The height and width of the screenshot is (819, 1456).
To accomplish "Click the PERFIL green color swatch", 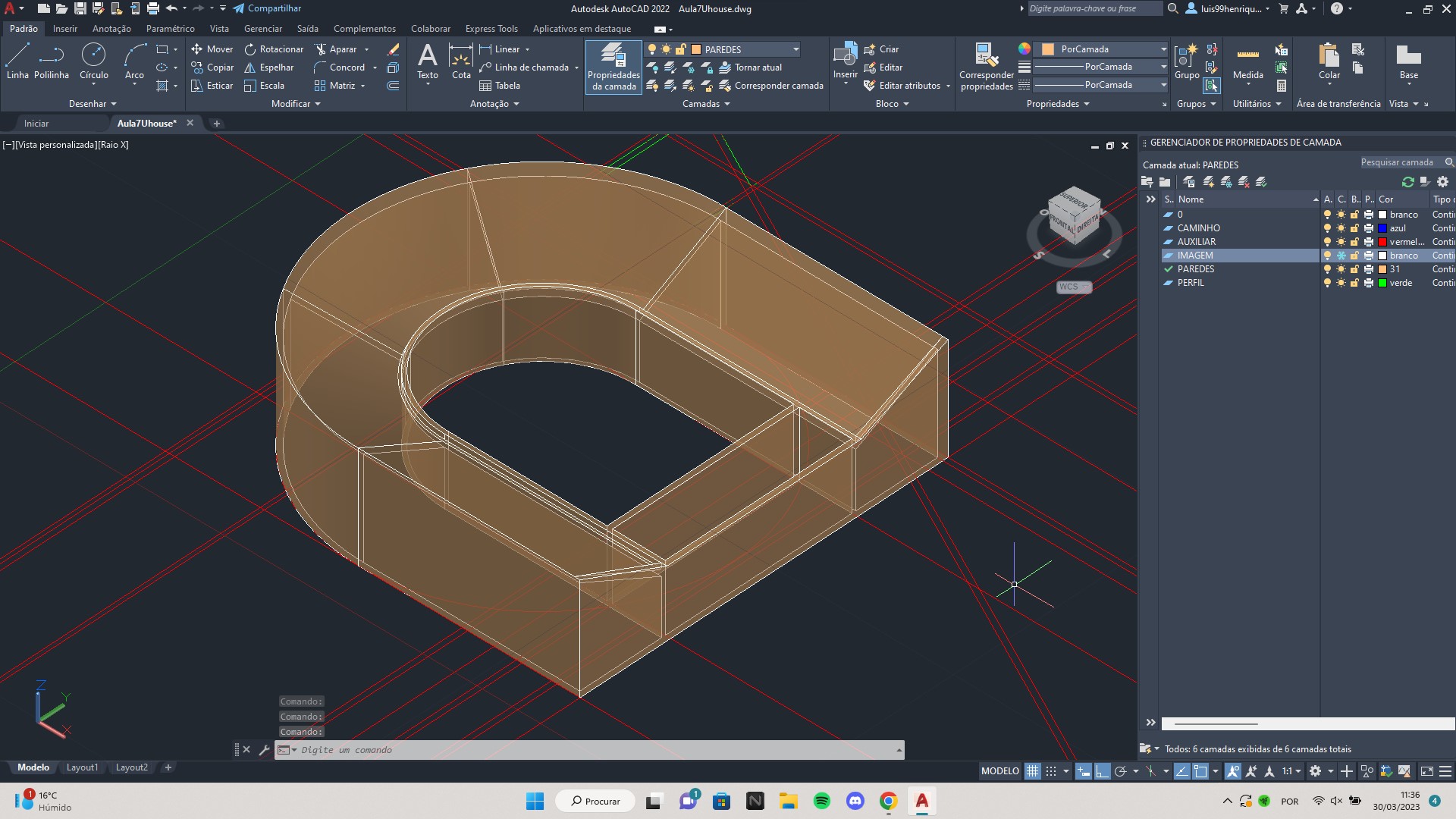I will coord(1382,283).
